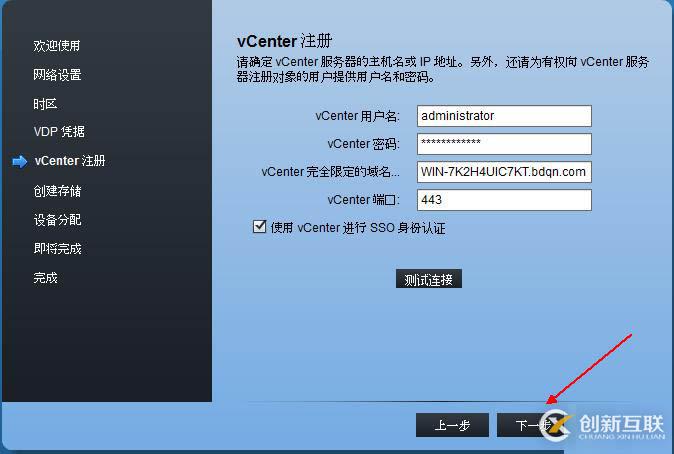Click the vCenter 注册 page heading
The height and width of the screenshot is (454, 674).
(x=285, y=41)
